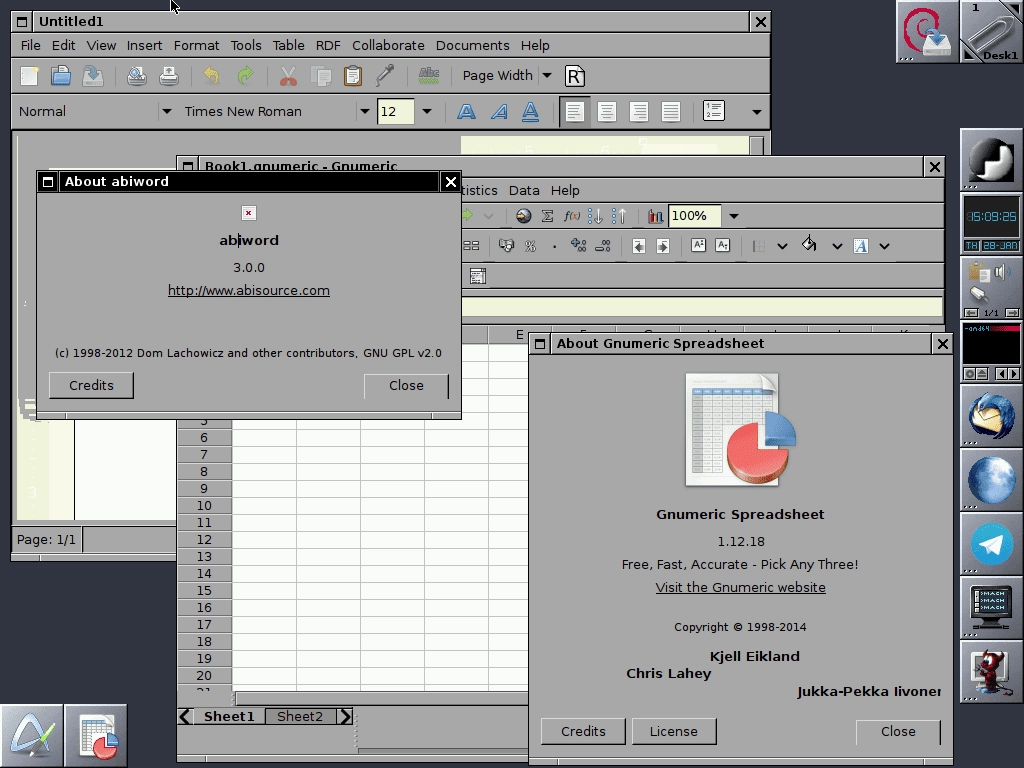Justify text in AbiWord
The width and height of the screenshot is (1024, 768).
671,112
